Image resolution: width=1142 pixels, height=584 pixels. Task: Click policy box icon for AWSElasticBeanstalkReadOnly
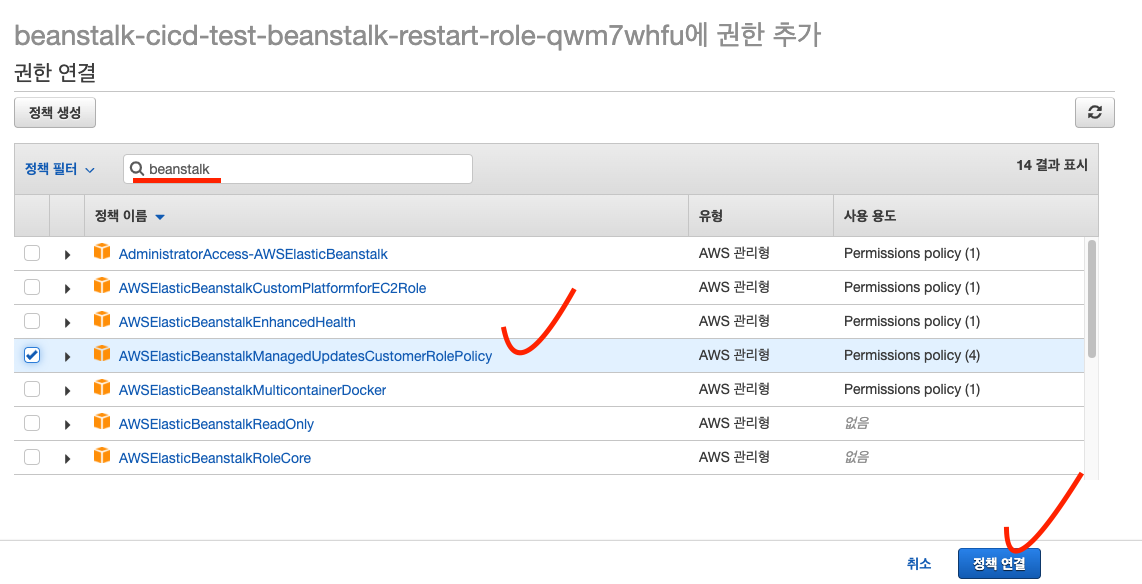click(102, 422)
